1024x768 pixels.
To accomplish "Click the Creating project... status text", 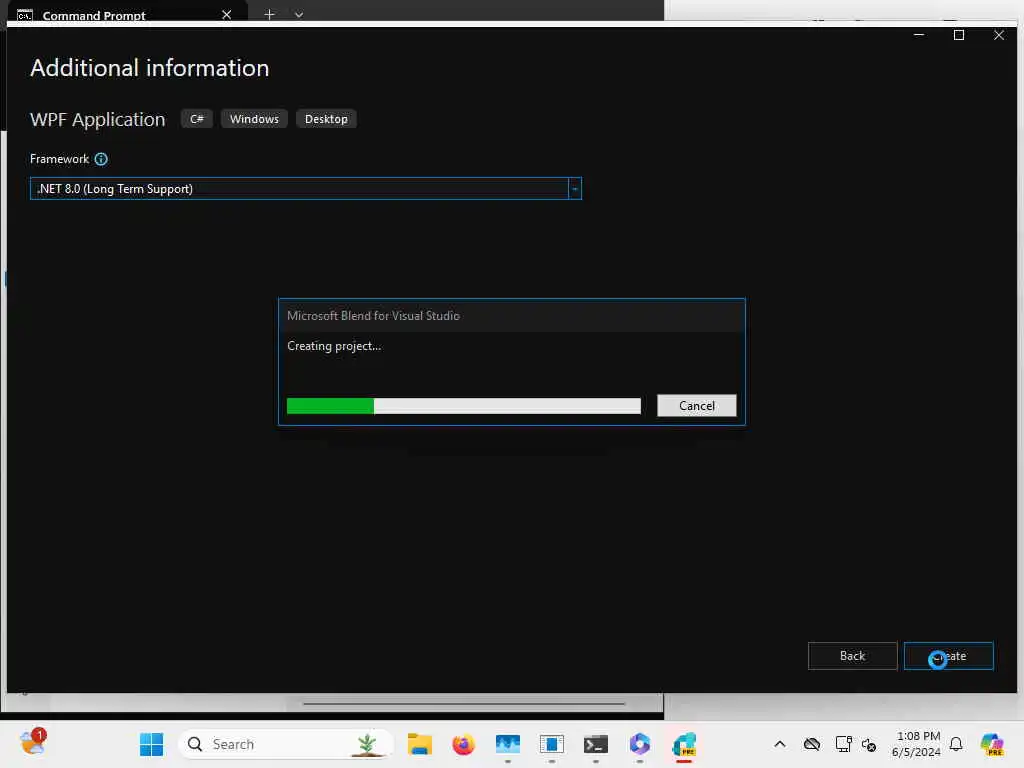I will (x=334, y=346).
